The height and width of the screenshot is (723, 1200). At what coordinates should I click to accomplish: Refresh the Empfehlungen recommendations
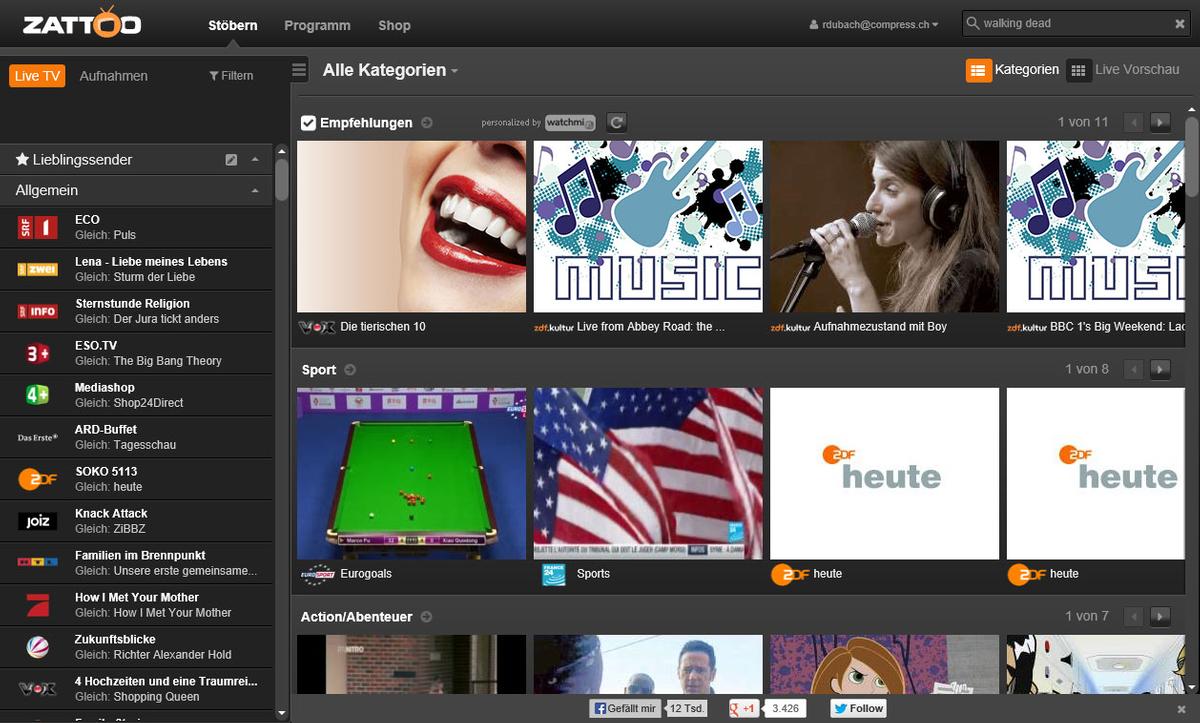[x=617, y=122]
